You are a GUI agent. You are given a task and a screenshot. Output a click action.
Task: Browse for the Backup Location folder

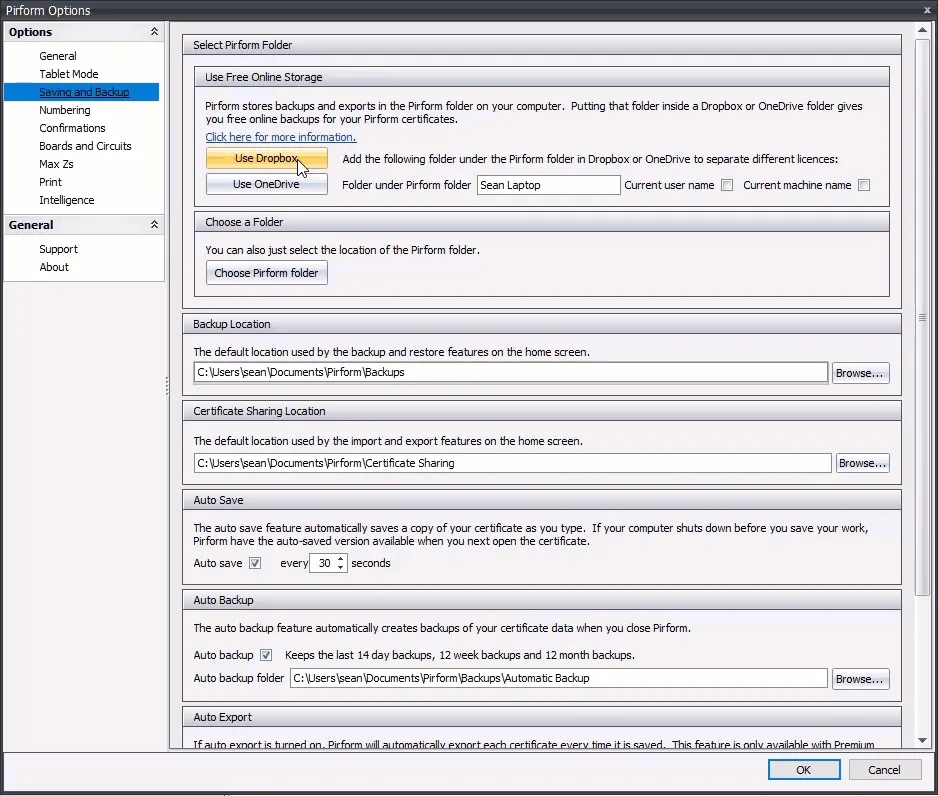click(x=860, y=372)
